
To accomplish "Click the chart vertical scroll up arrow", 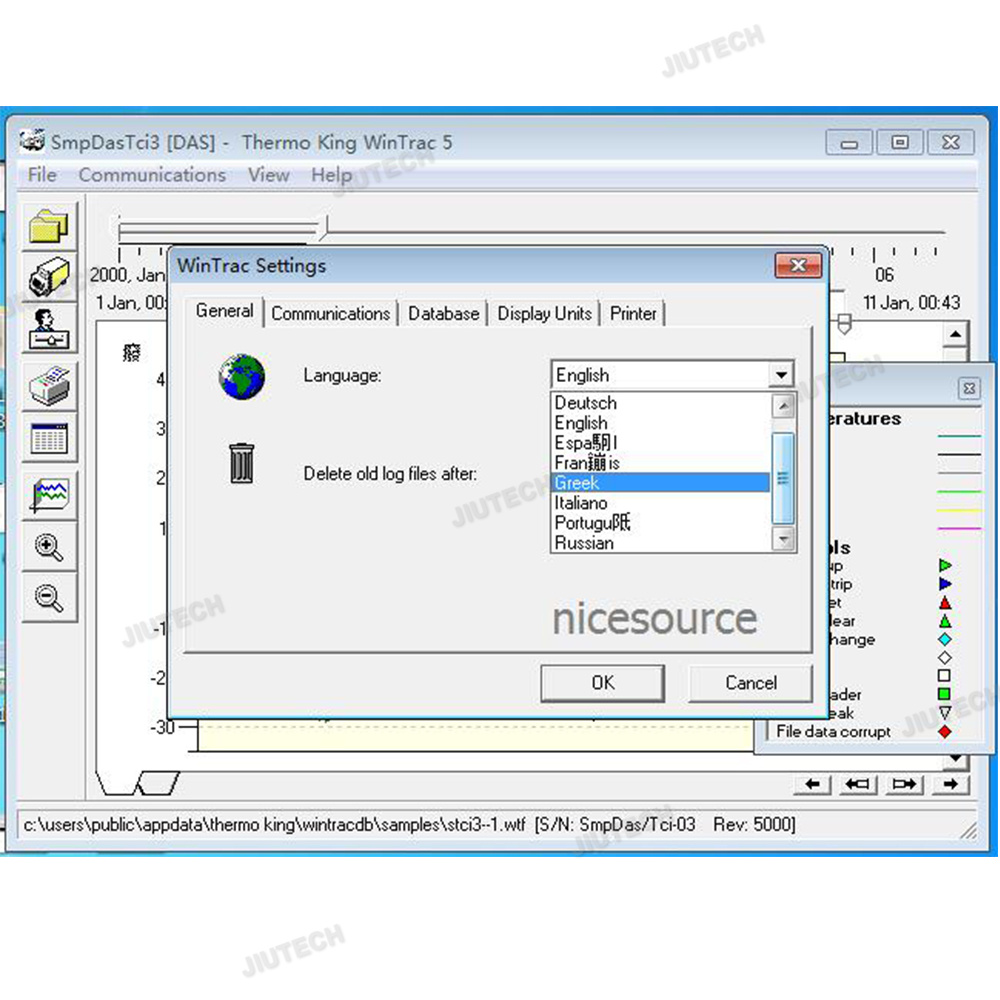I will (955, 334).
